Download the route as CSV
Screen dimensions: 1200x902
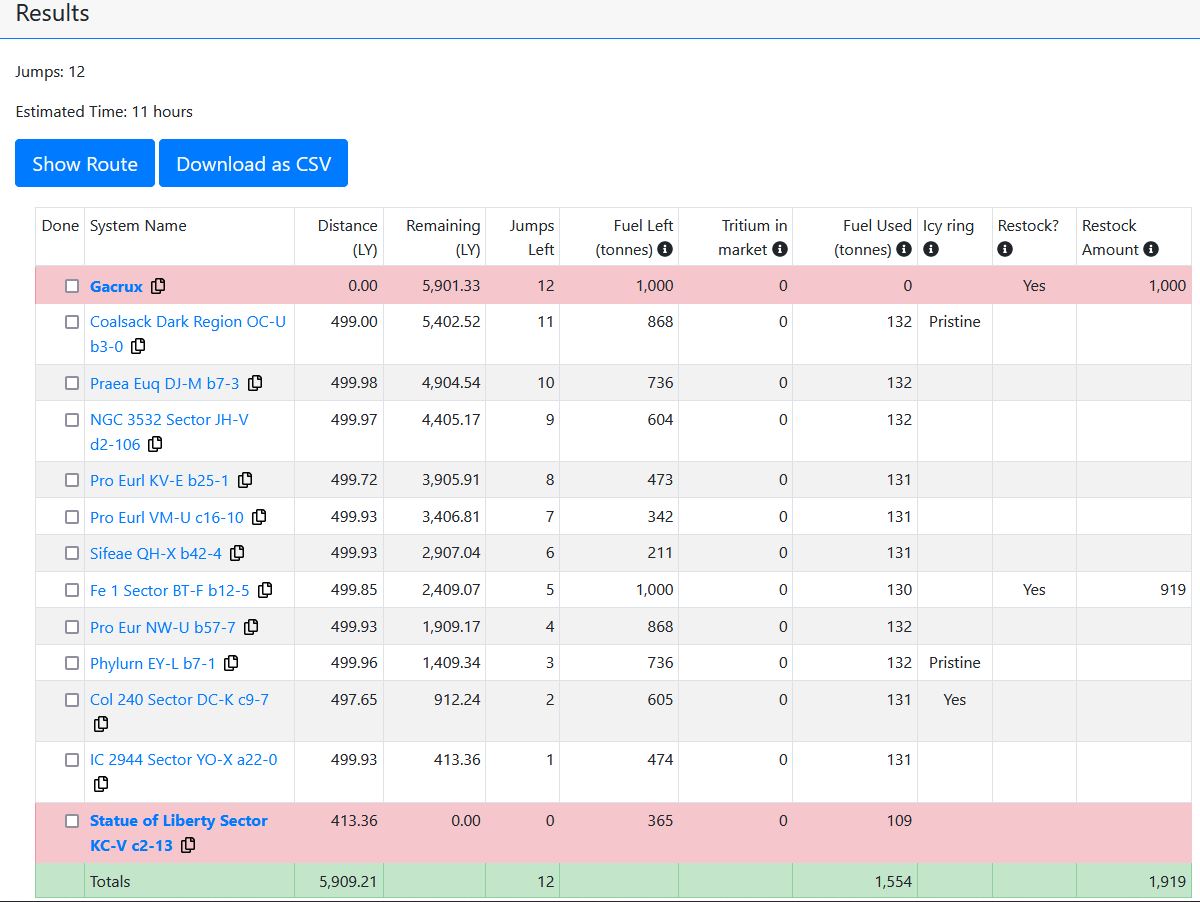(x=253, y=164)
